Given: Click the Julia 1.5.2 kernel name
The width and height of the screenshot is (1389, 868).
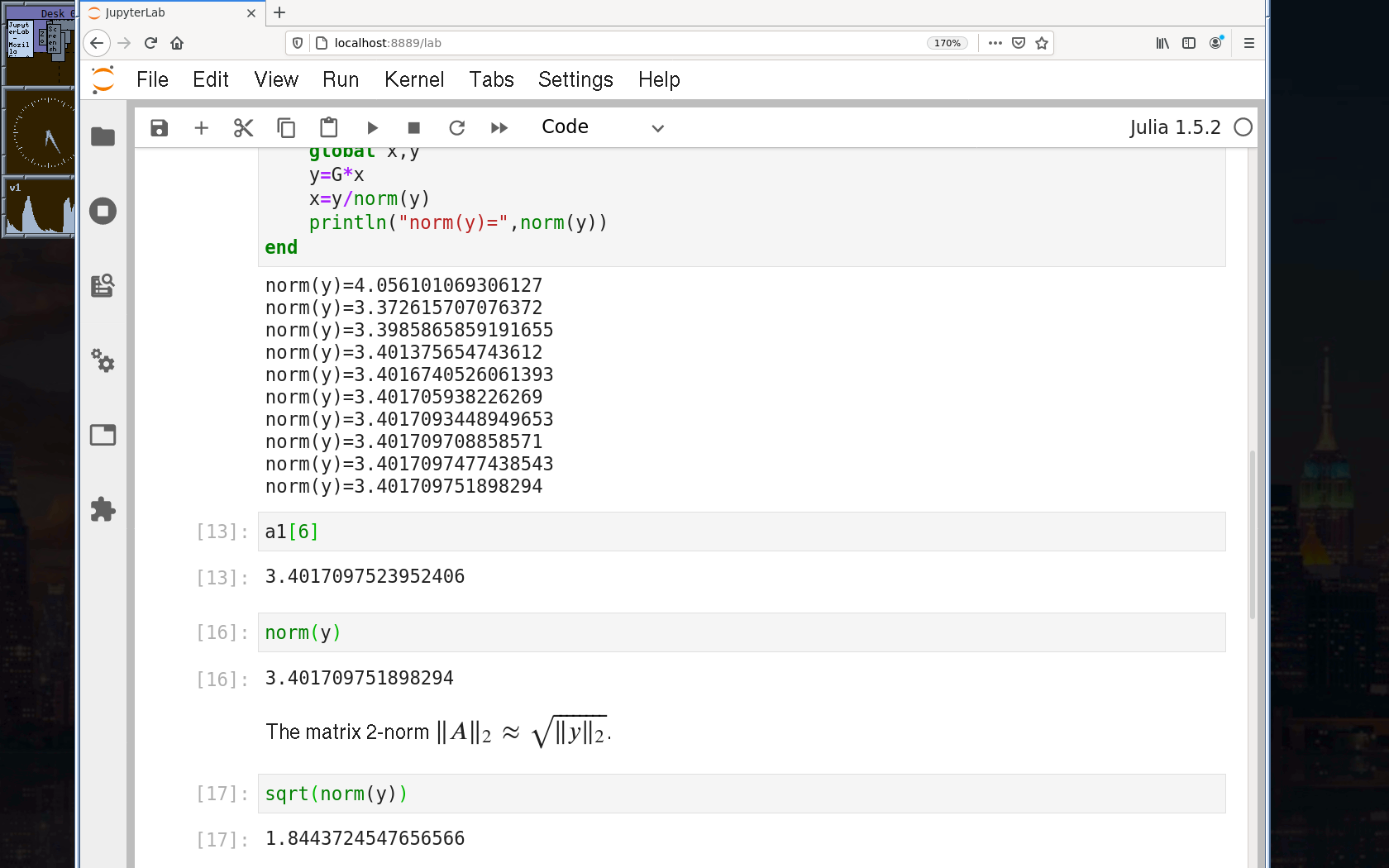Looking at the screenshot, I should click(x=1174, y=127).
